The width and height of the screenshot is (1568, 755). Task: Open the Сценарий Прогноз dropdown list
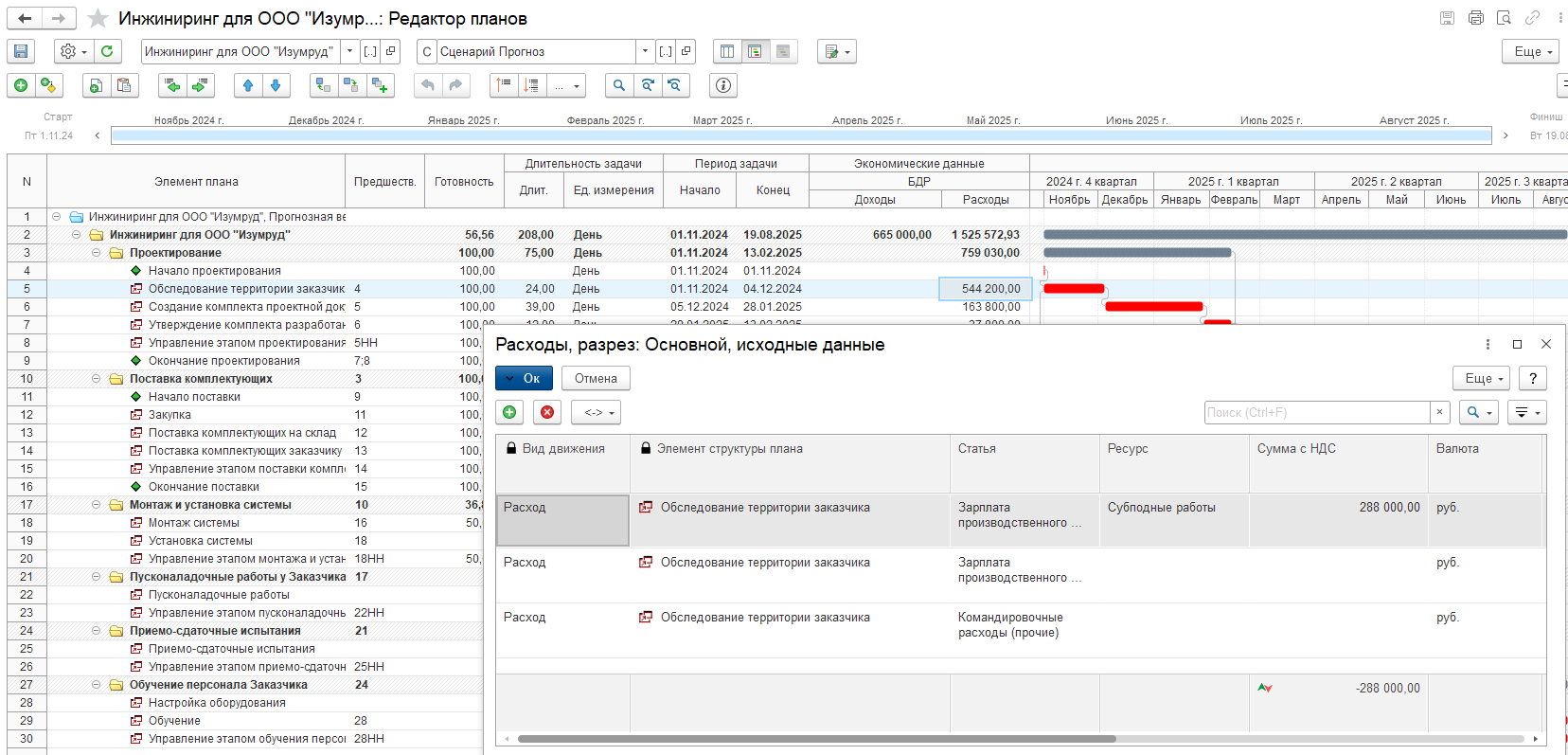645,52
